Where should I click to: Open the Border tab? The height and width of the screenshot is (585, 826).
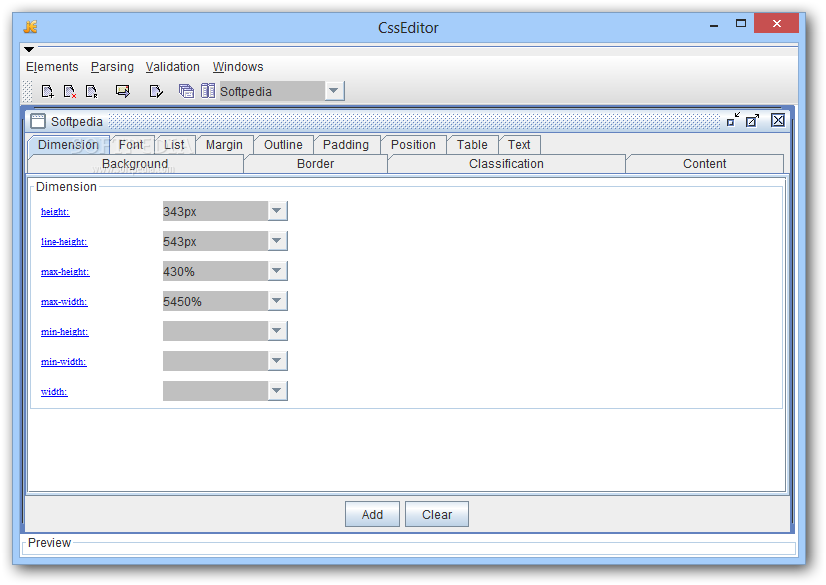tap(316, 164)
